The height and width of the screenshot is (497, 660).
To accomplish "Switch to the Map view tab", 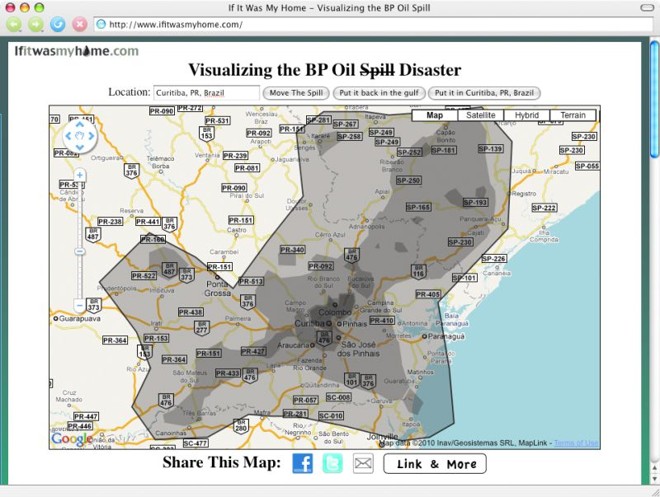I will coord(434,115).
